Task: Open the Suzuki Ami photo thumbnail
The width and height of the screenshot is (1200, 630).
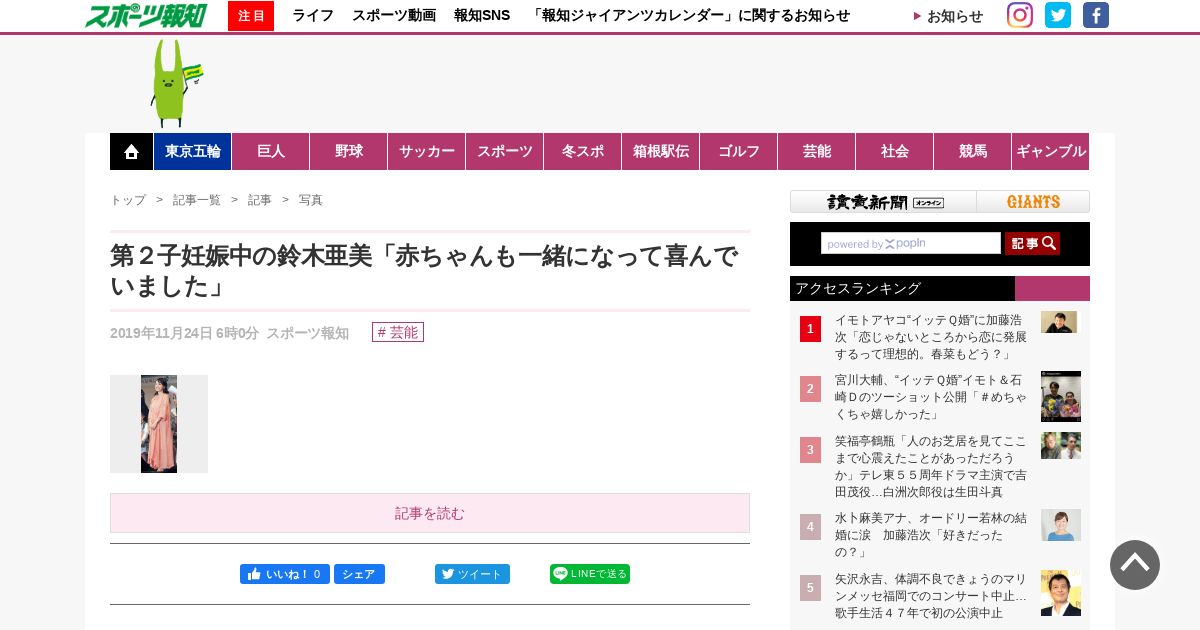Action: pos(159,424)
